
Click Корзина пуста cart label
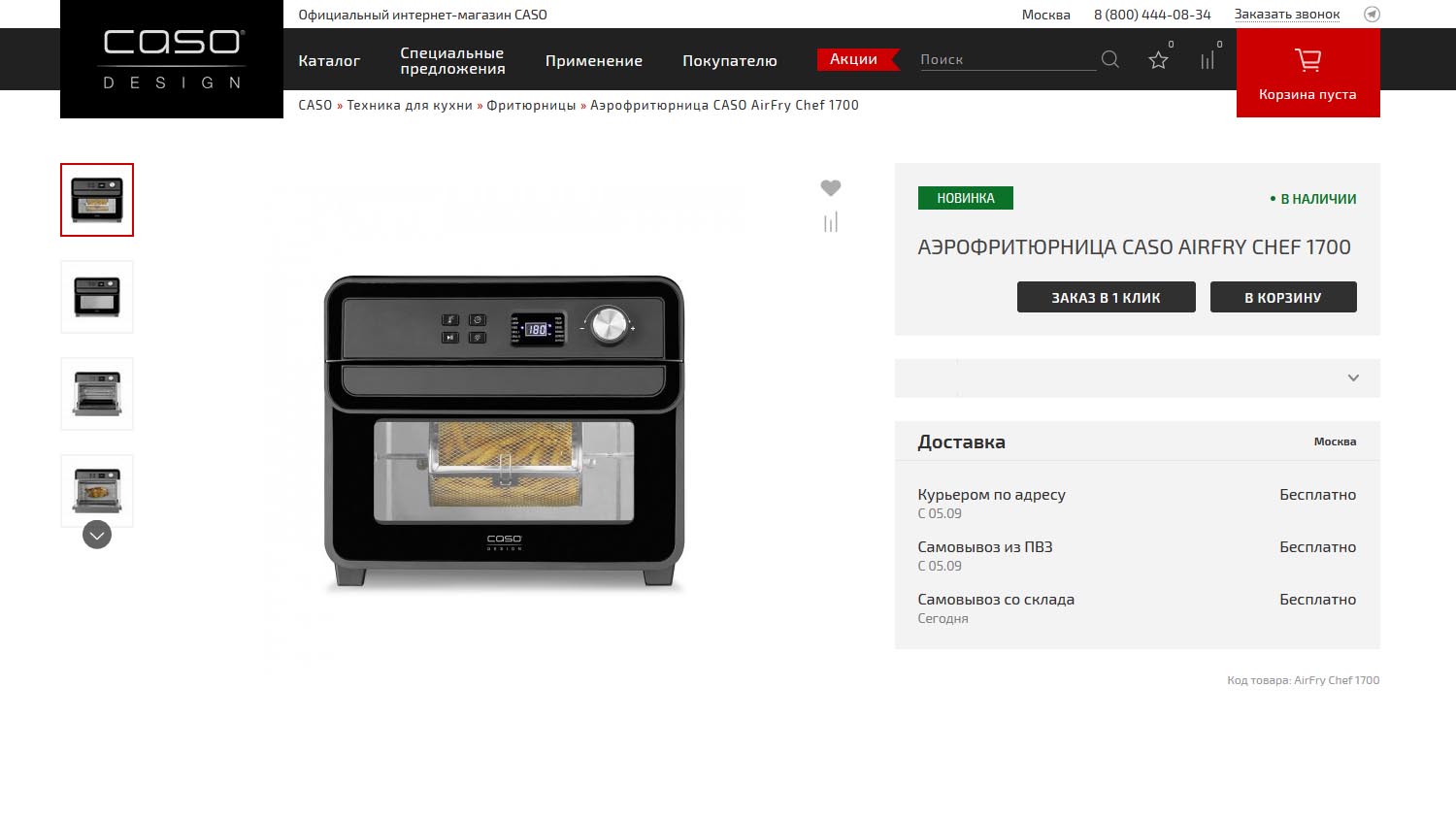(1307, 94)
